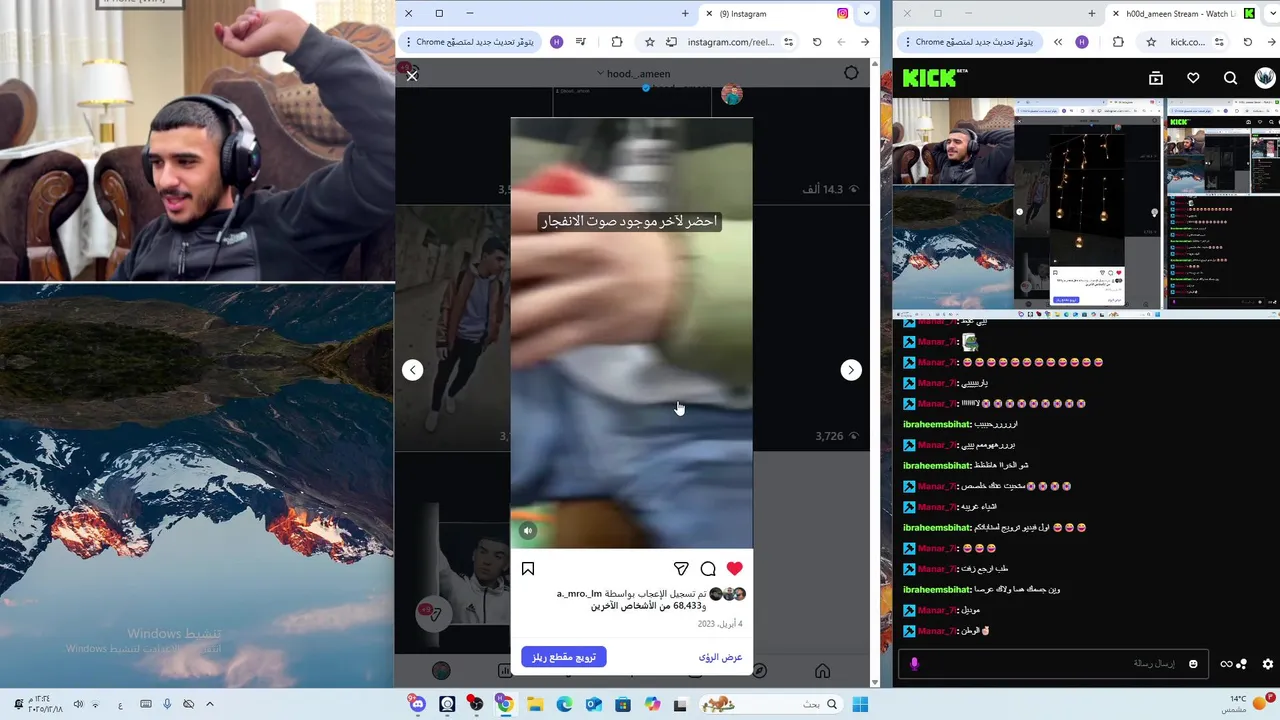Open Instagram bottom-bar profile avatar
The height and width of the screenshot is (720, 1280).
click(441, 671)
